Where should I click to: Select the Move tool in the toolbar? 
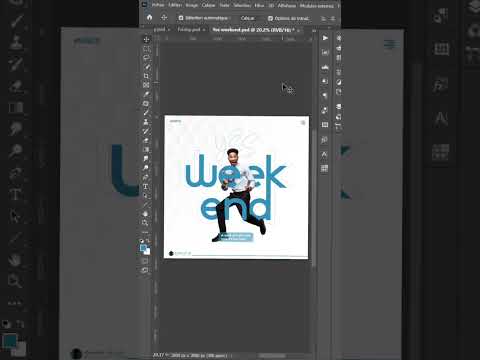tap(146, 40)
